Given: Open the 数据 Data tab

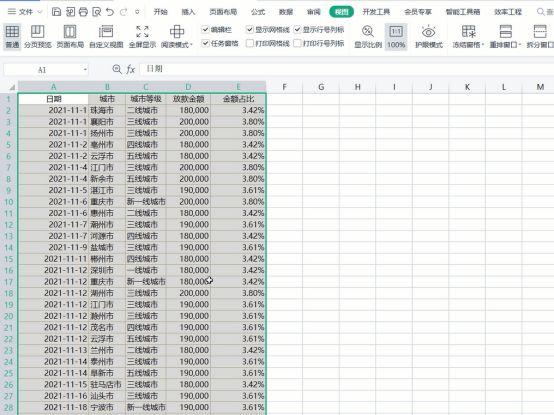Looking at the screenshot, I should tap(286, 12).
